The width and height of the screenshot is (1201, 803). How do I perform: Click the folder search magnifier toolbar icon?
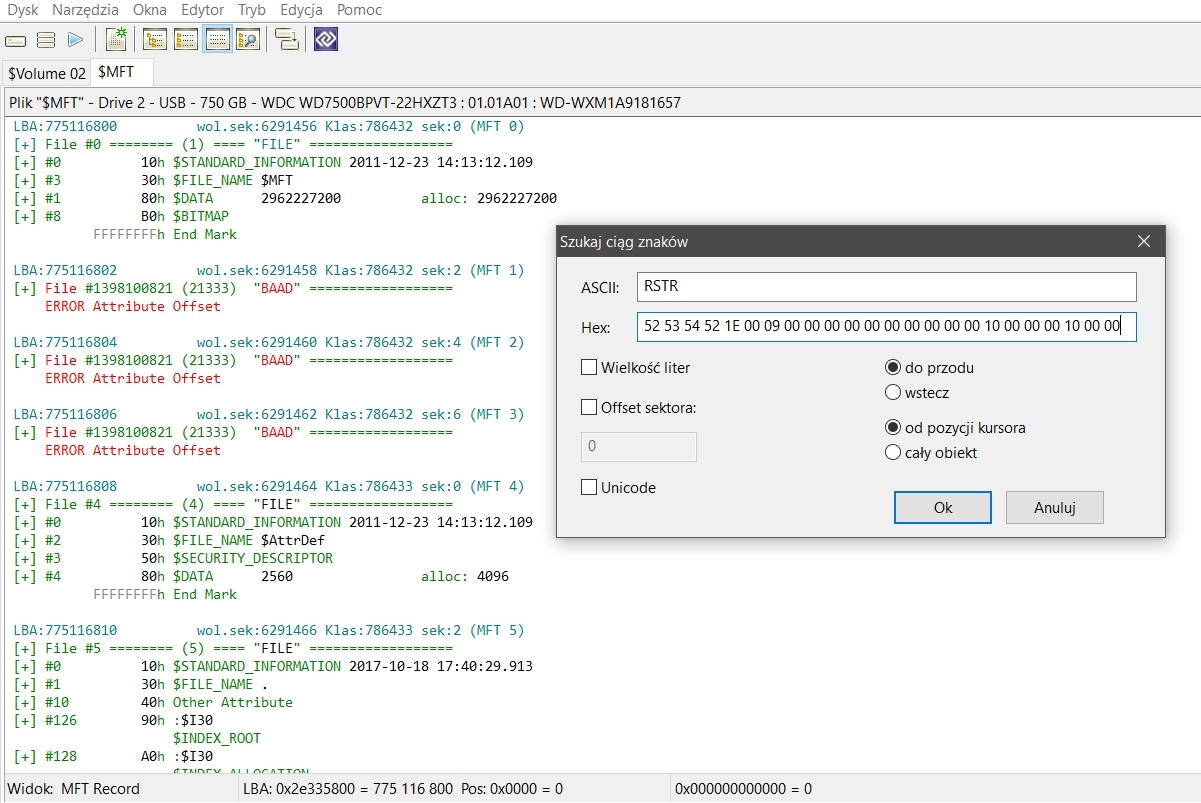pos(248,39)
